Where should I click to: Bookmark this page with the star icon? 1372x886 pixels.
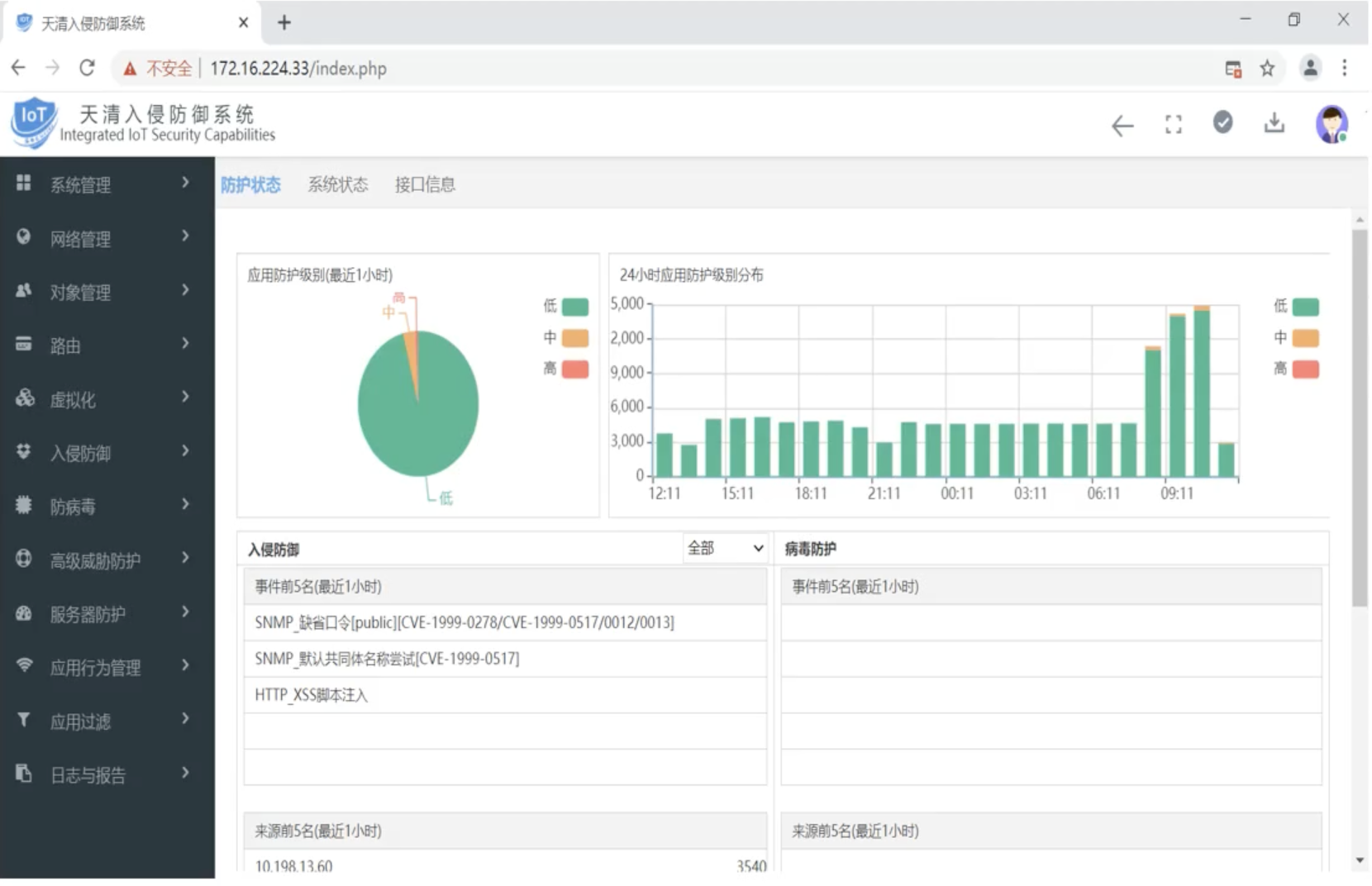pyautogui.click(x=1267, y=69)
